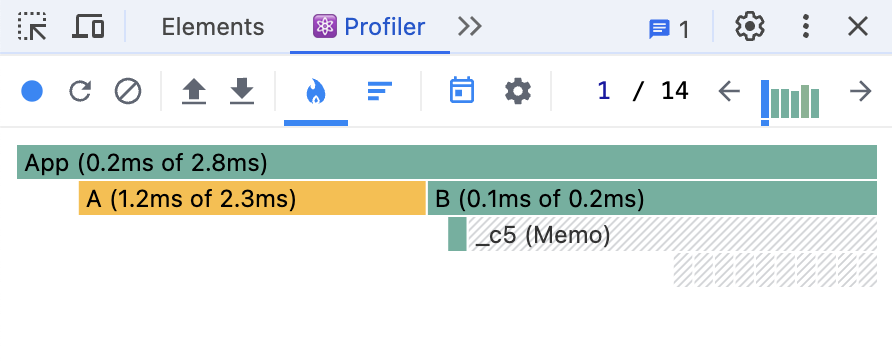892x362 pixels.
Task: Load a saved profile with the upload icon
Action: [x=194, y=91]
